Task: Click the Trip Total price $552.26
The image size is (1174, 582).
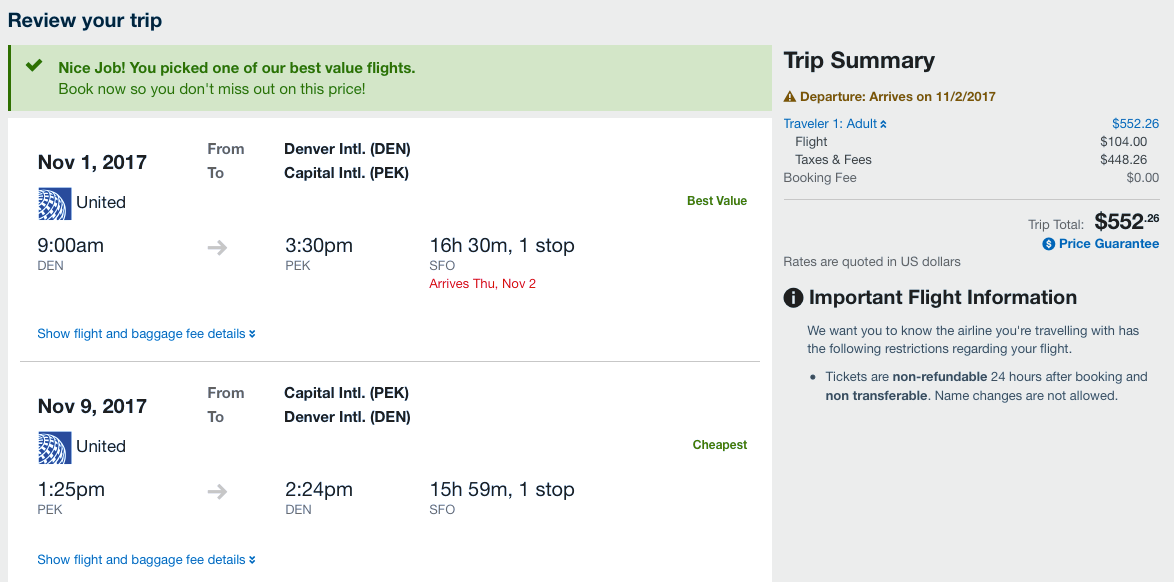Action: click(1126, 222)
